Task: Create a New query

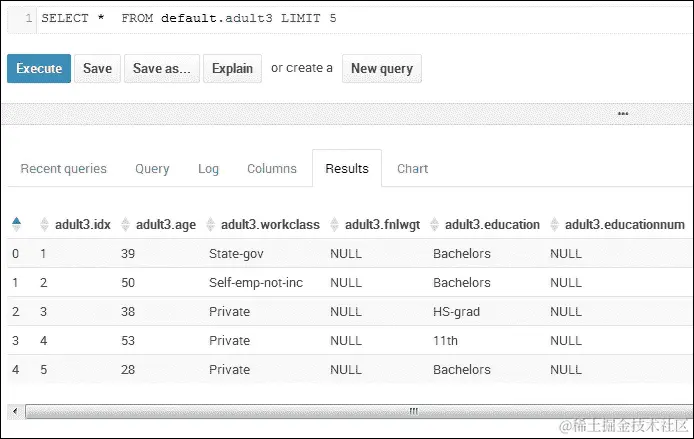Action: click(x=382, y=69)
